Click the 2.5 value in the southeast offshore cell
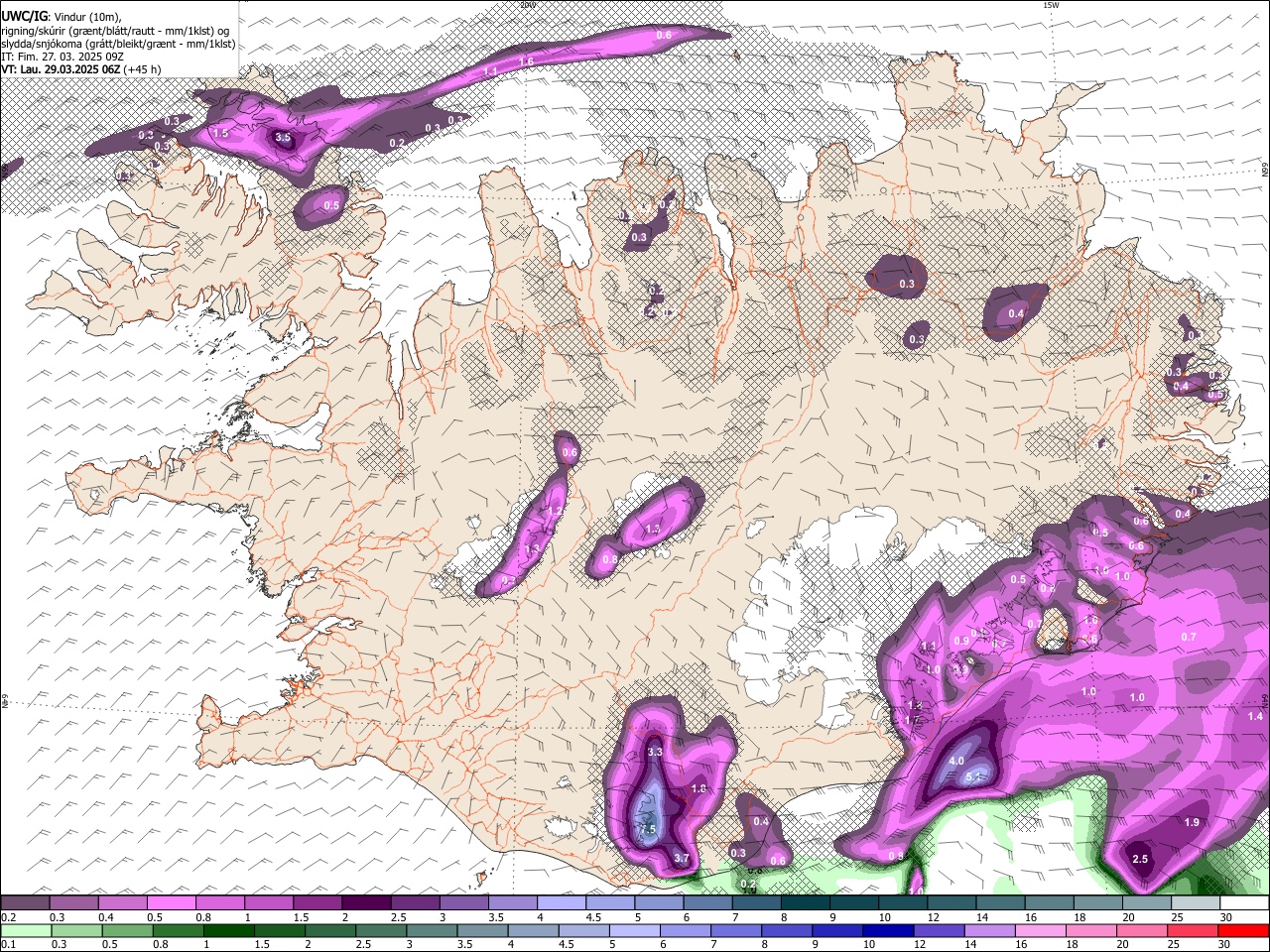 click(x=1140, y=859)
